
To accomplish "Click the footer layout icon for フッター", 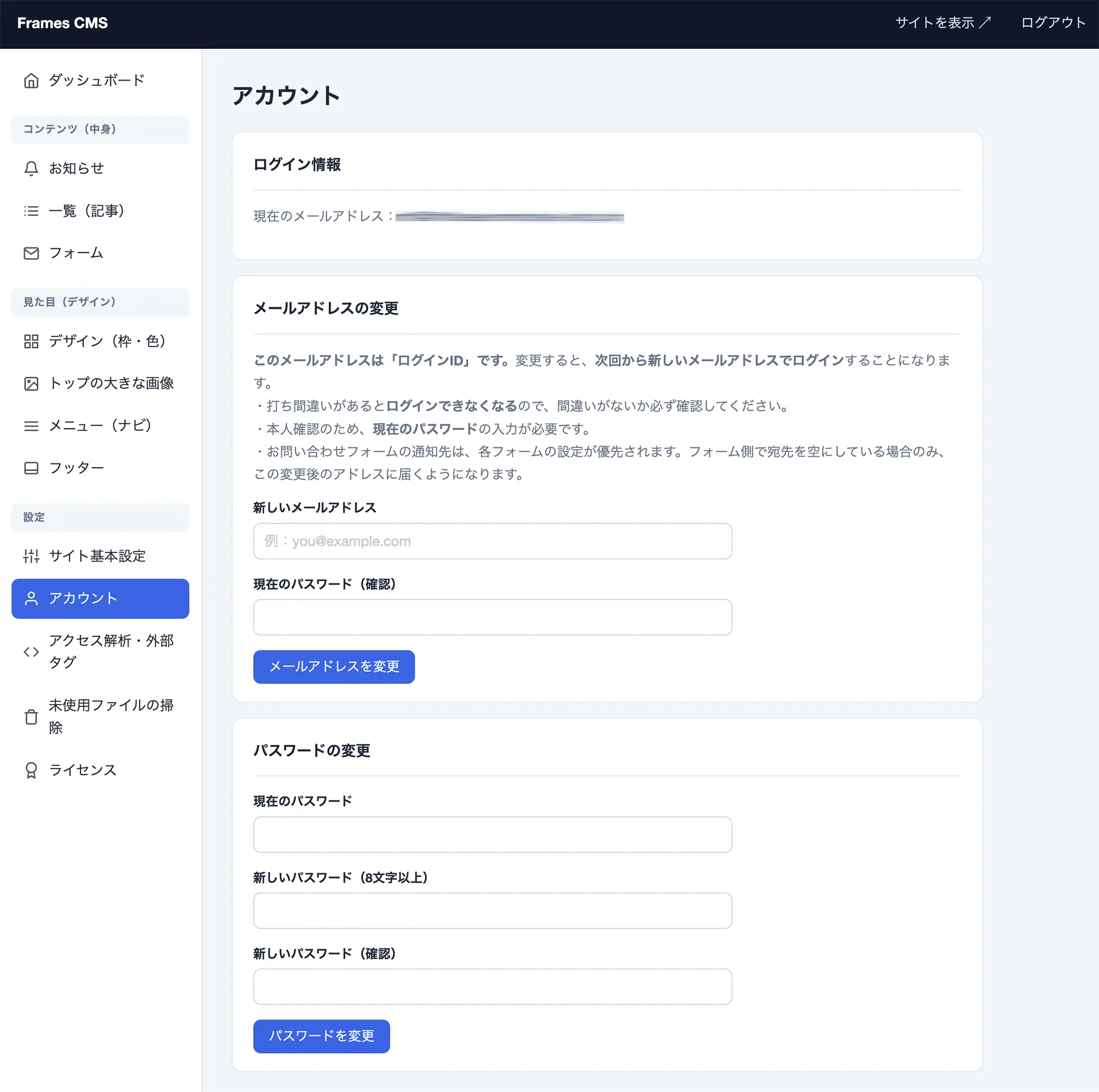I will pos(31,468).
